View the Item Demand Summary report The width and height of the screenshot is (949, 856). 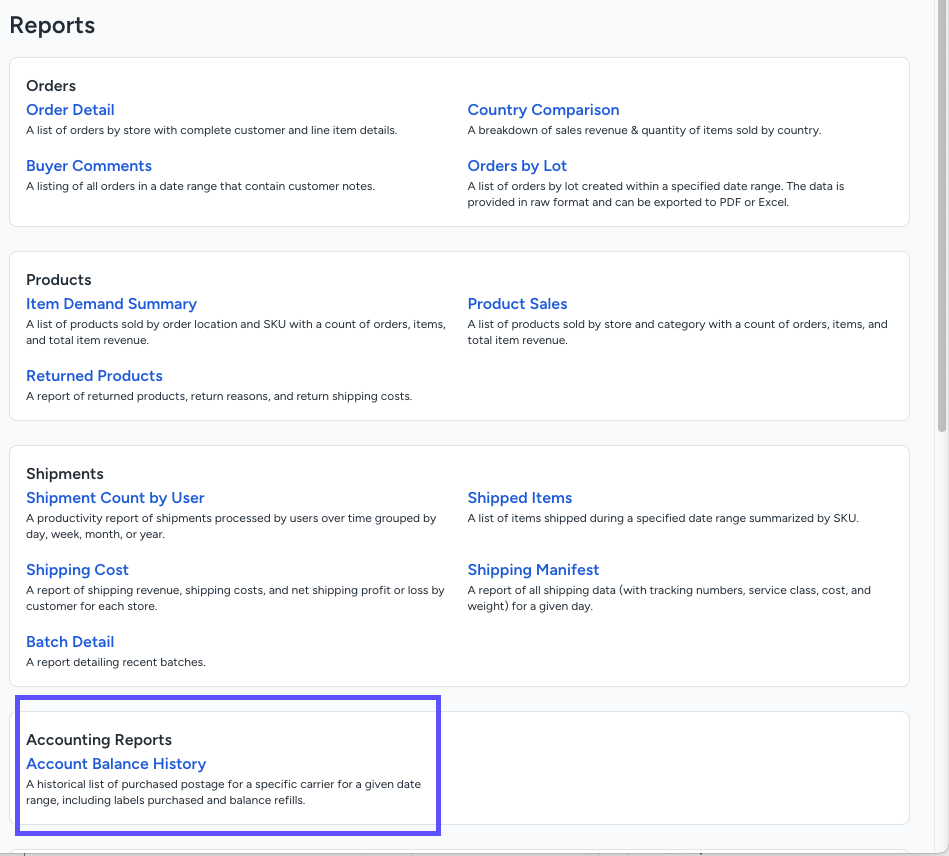(x=111, y=304)
